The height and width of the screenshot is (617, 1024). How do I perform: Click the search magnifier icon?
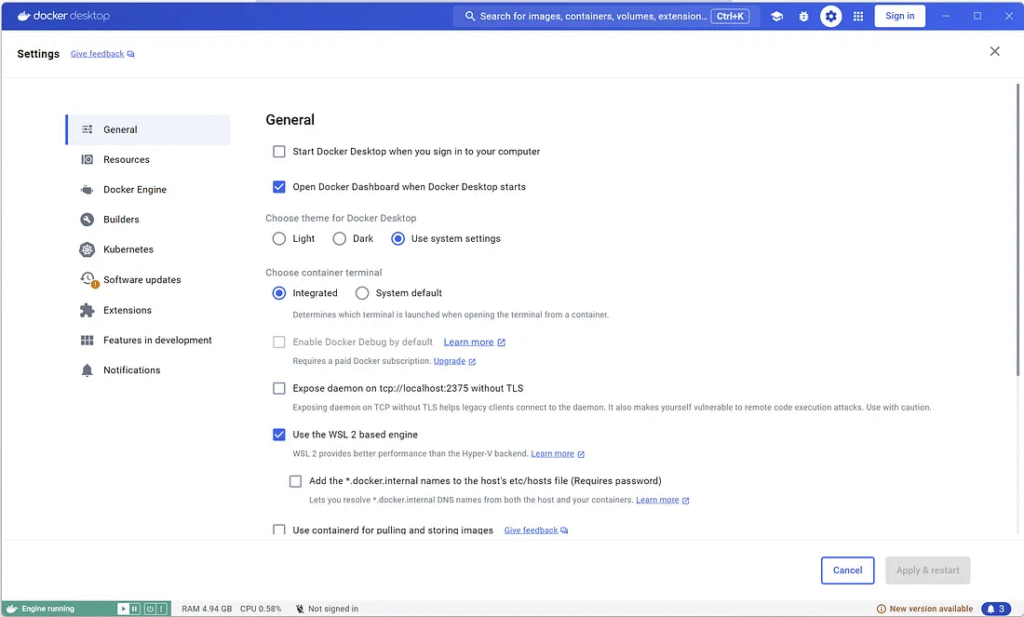tap(470, 16)
